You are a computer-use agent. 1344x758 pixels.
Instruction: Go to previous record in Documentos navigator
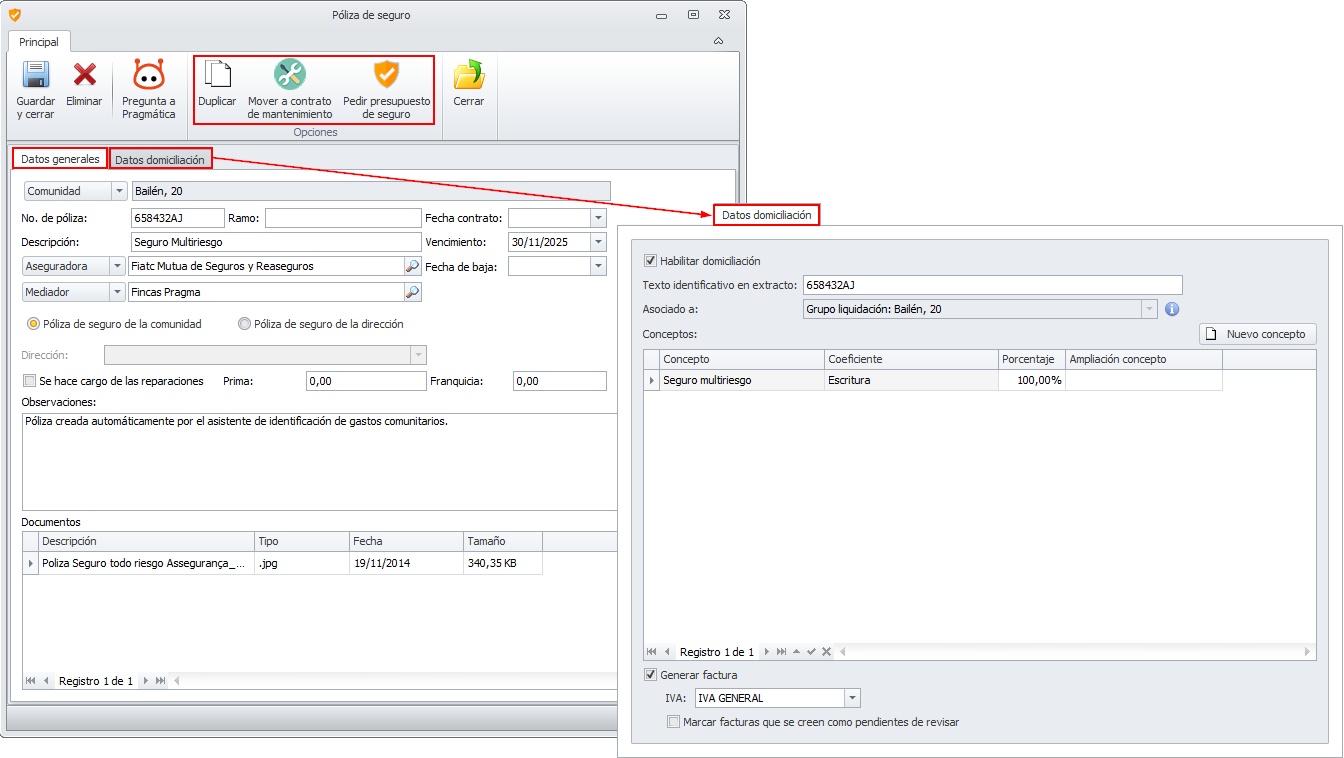pyautogui.click(x=46, y=681)
